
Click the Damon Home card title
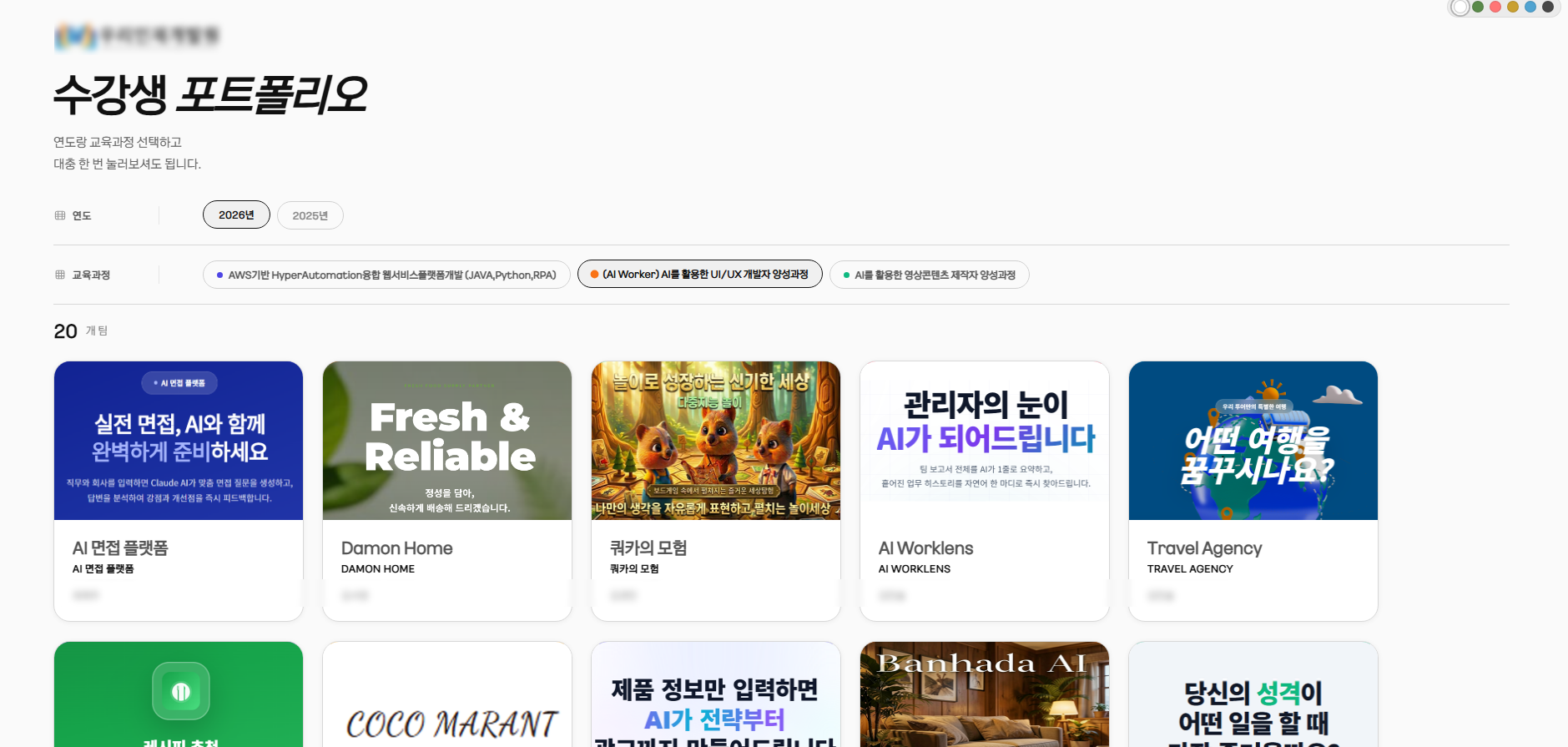[x=396, y=548]
